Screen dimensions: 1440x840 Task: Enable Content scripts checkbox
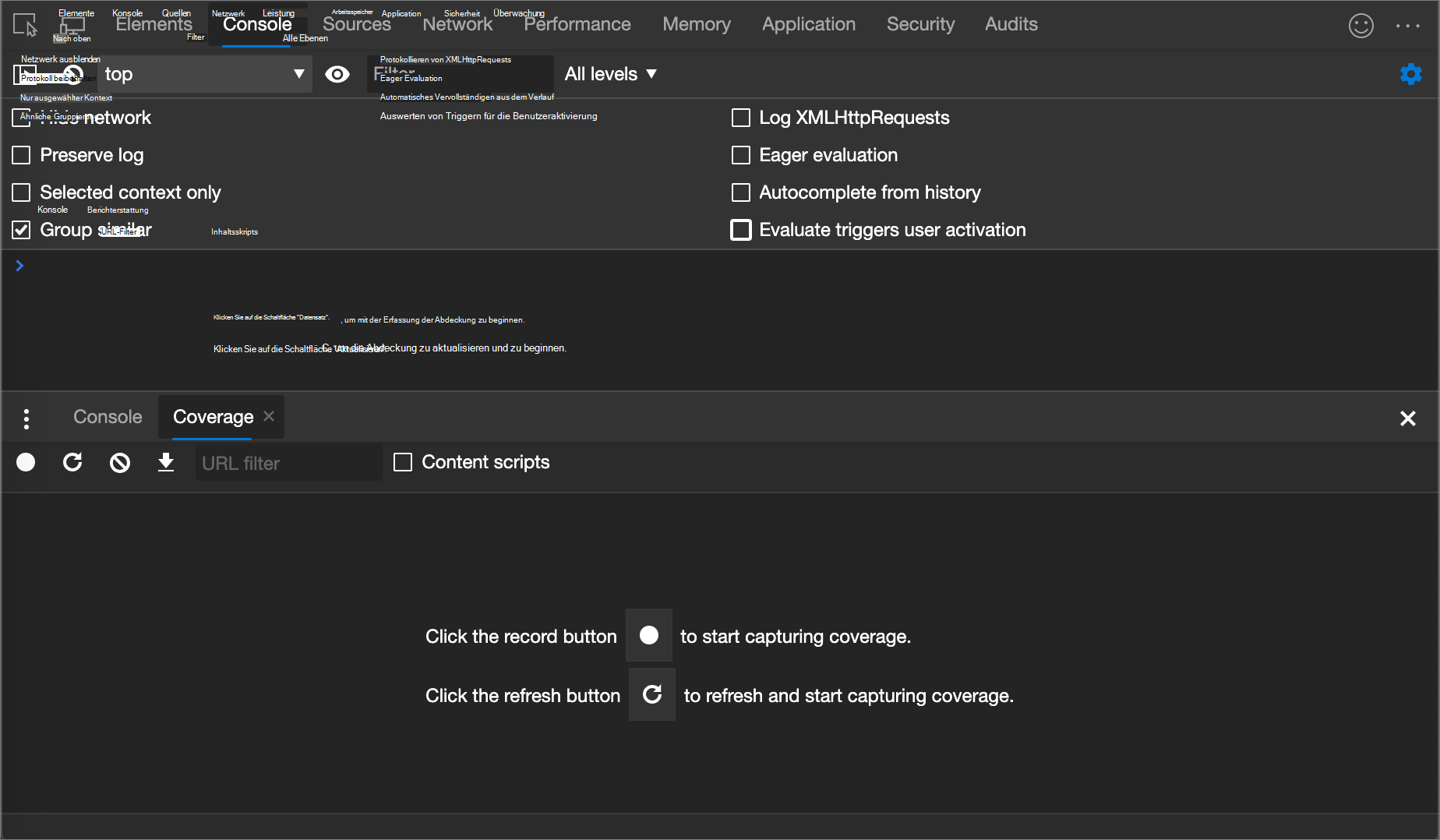403,462
